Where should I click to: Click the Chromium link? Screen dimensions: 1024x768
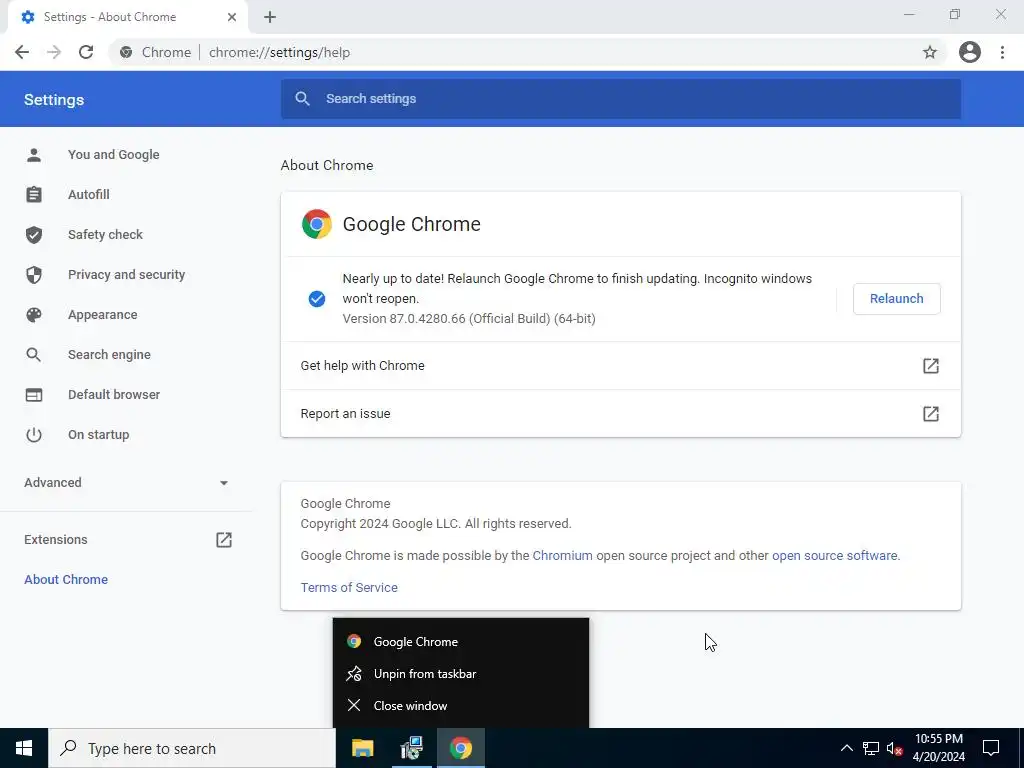[x=562, y=556]
